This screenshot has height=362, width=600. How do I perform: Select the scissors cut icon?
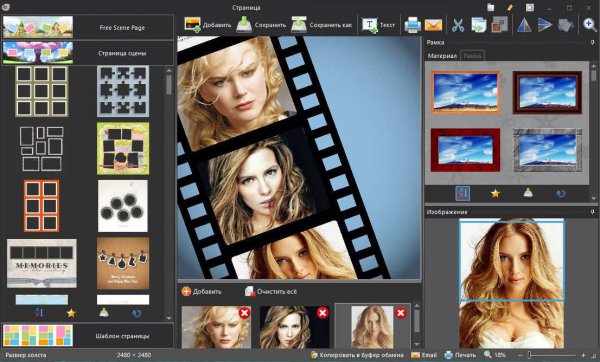(458, 25)
